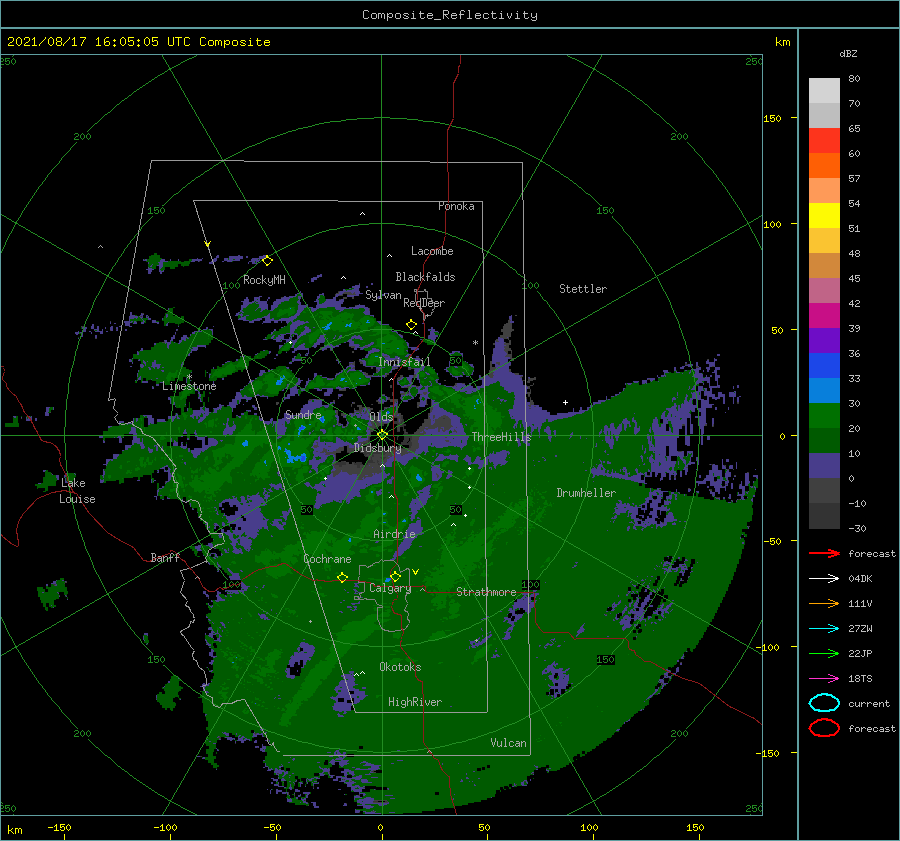Select the Stettler label

click(x=583, y=289)
